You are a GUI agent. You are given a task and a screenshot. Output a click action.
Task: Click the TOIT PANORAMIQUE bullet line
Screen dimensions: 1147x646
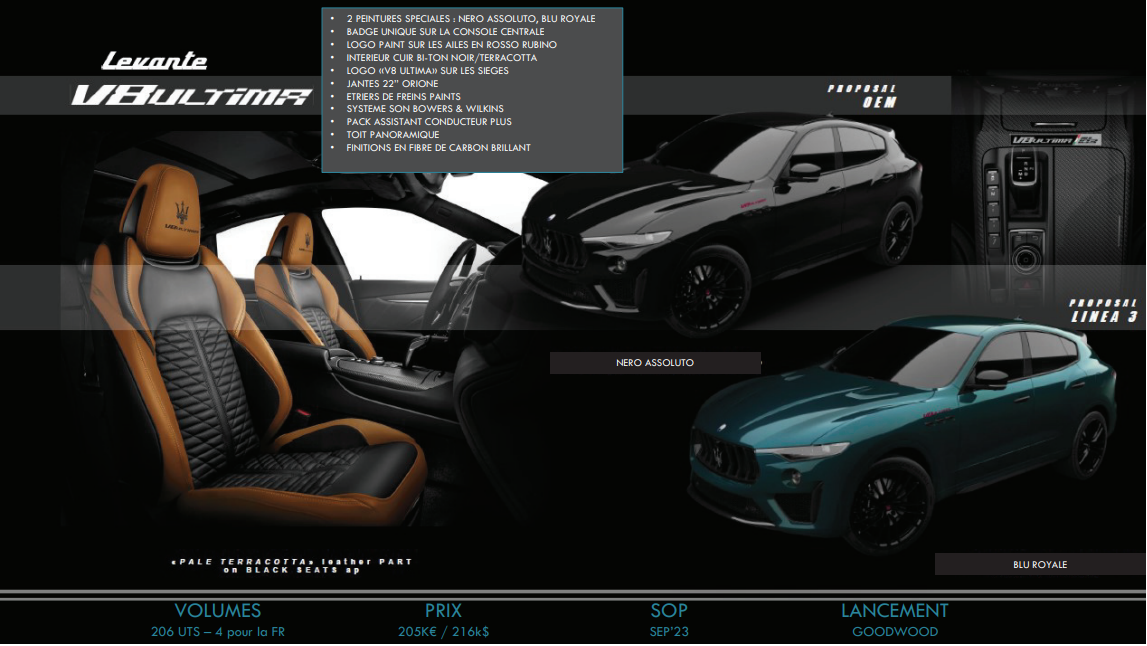[392, 135]
